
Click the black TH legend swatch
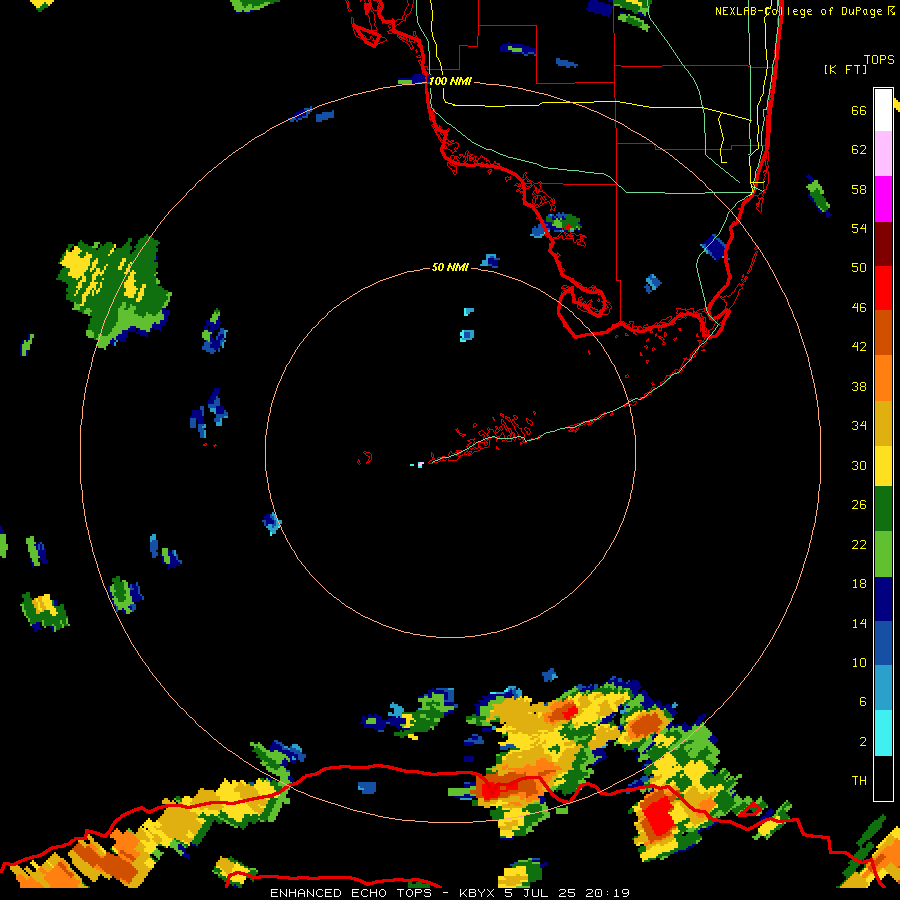click(883, 778)
